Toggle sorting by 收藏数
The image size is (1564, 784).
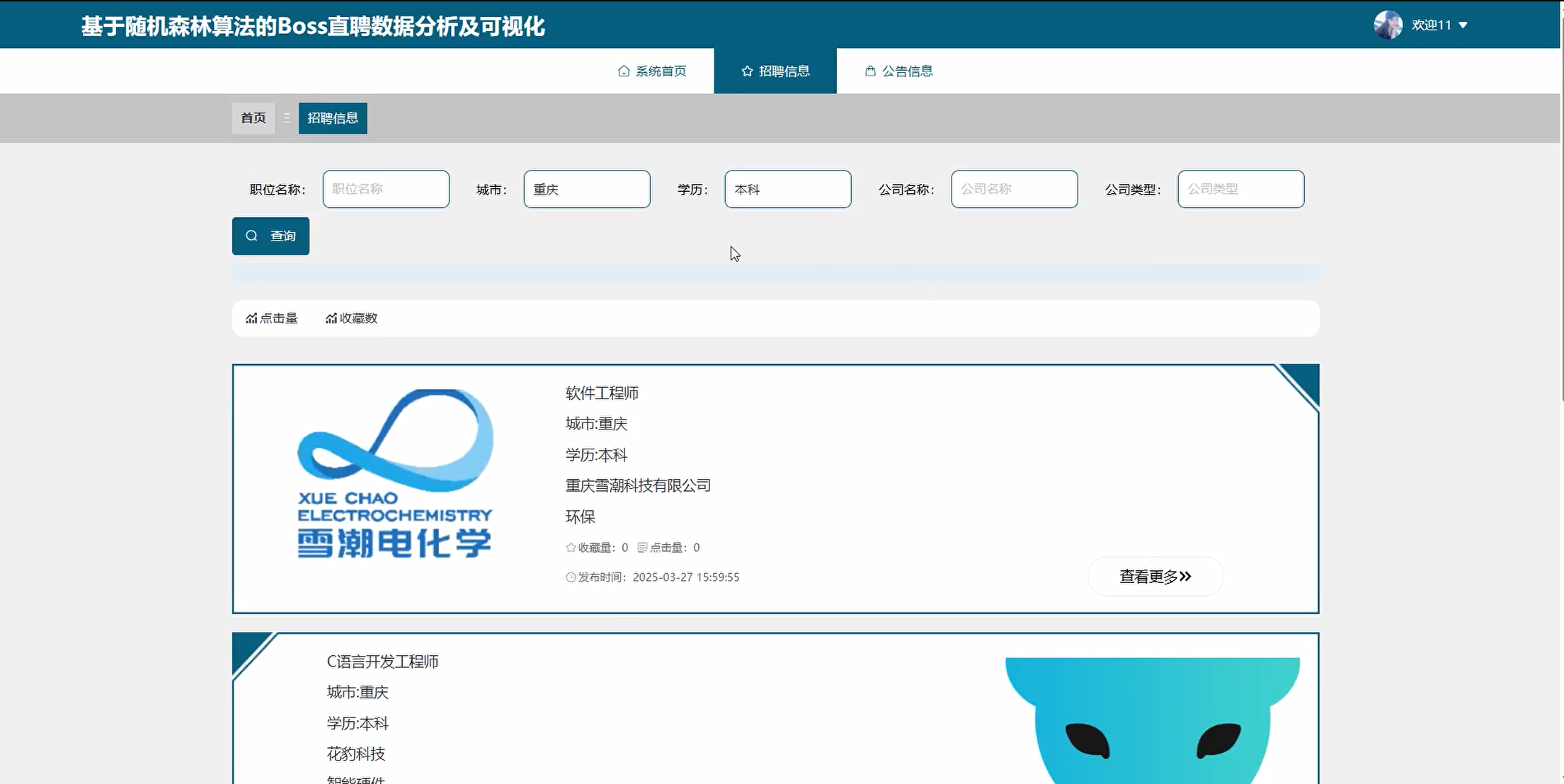point(351,318)
